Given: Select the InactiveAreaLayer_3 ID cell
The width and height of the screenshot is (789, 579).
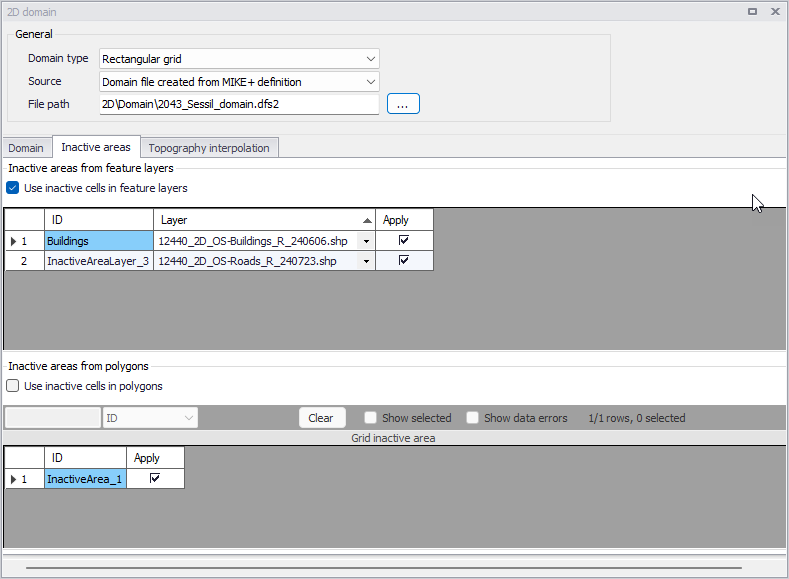Looking at the screenshot, I should 99,261.
